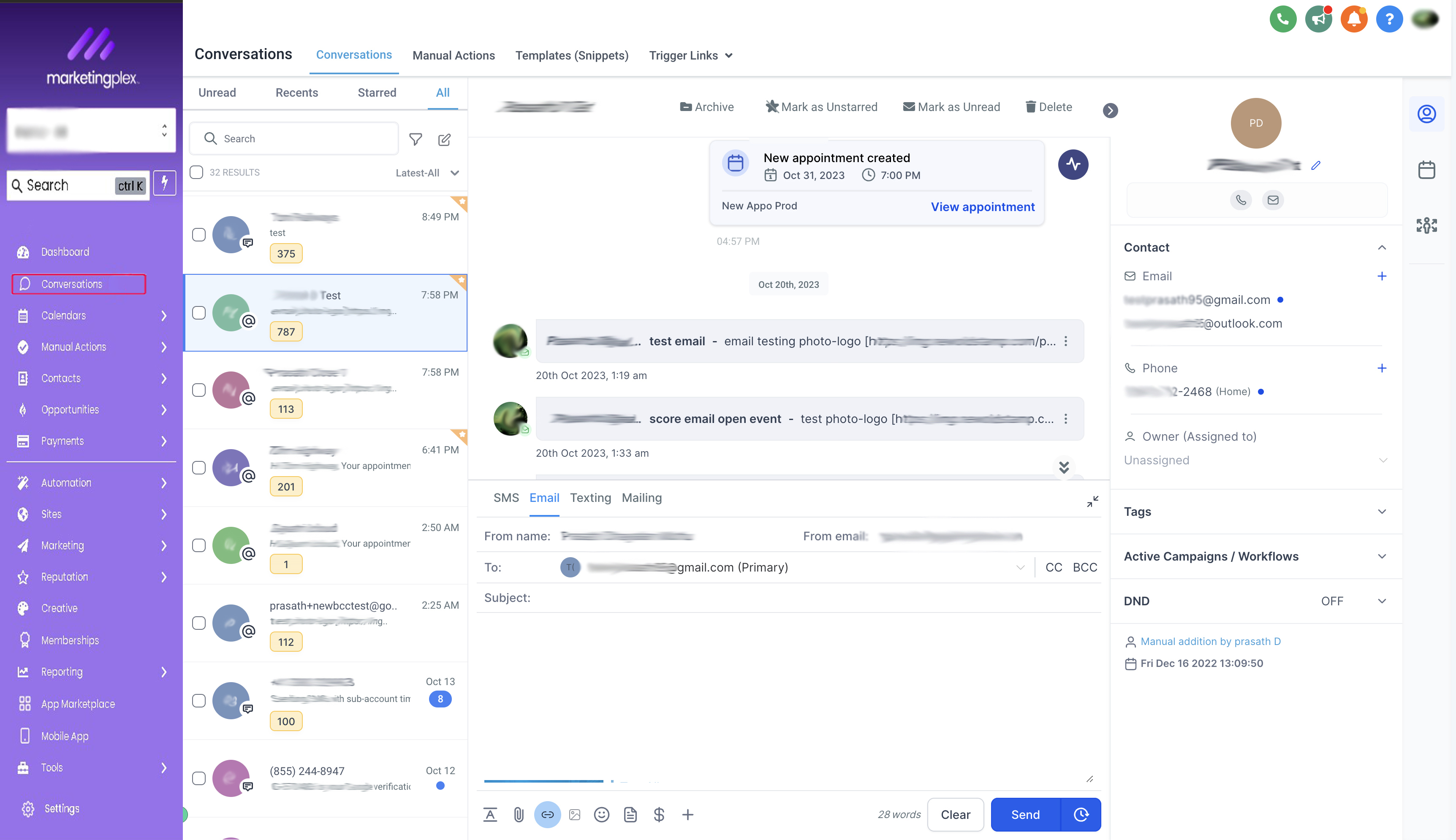Image resolution: width=1456 pixels, height=840 pixels.
Task: Open the green phone dialer icon
Action: [1283, 19]
